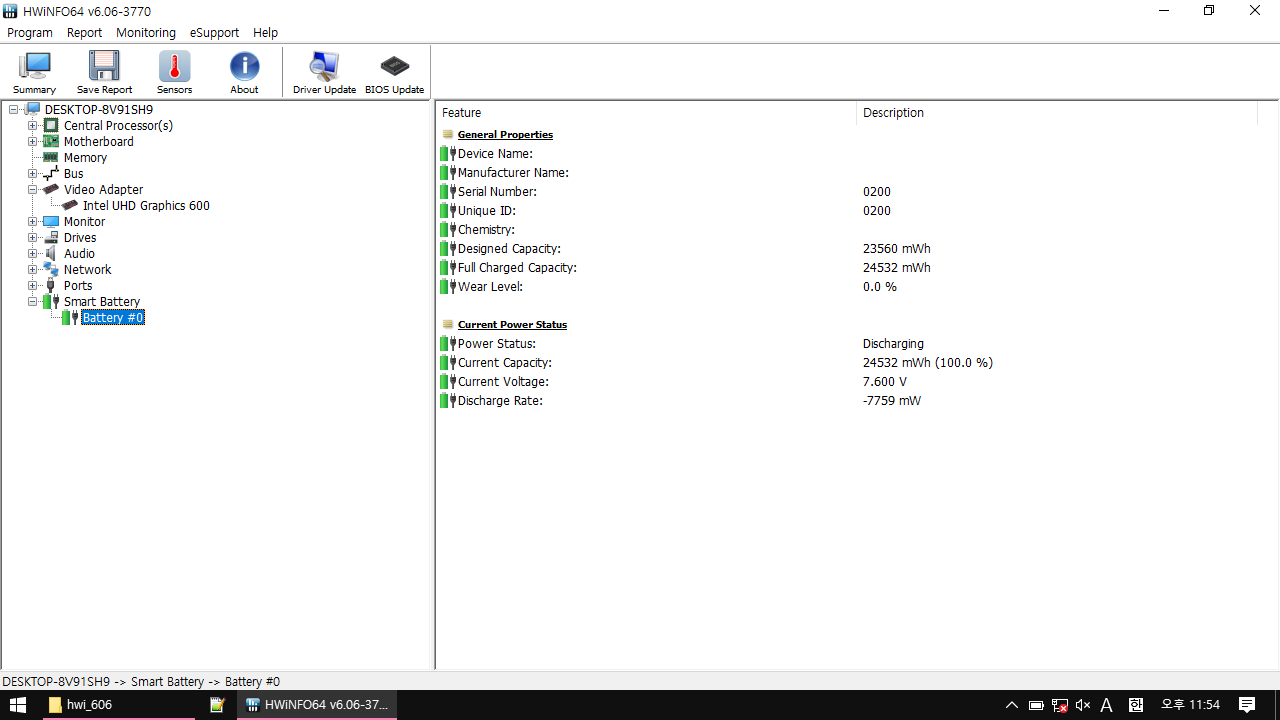Open the Windows Start button
1280x720 pixels.
18,705
